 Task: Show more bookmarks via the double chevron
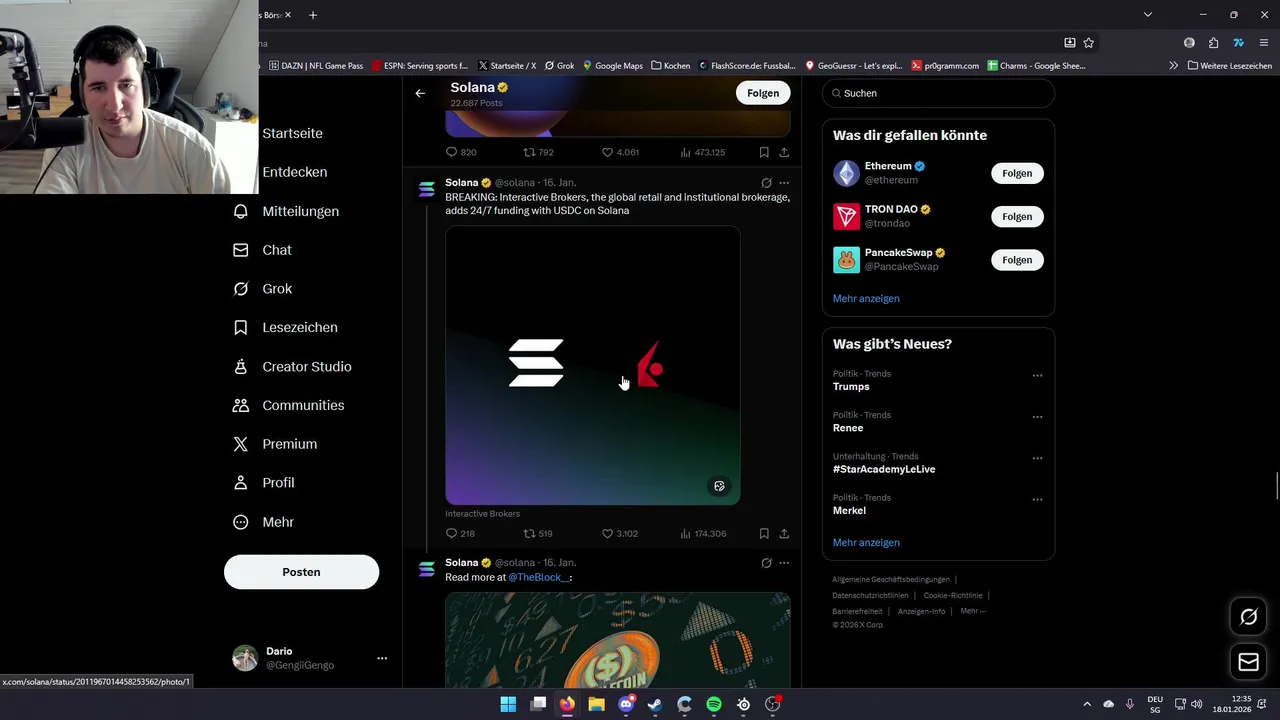point(1173,66)
